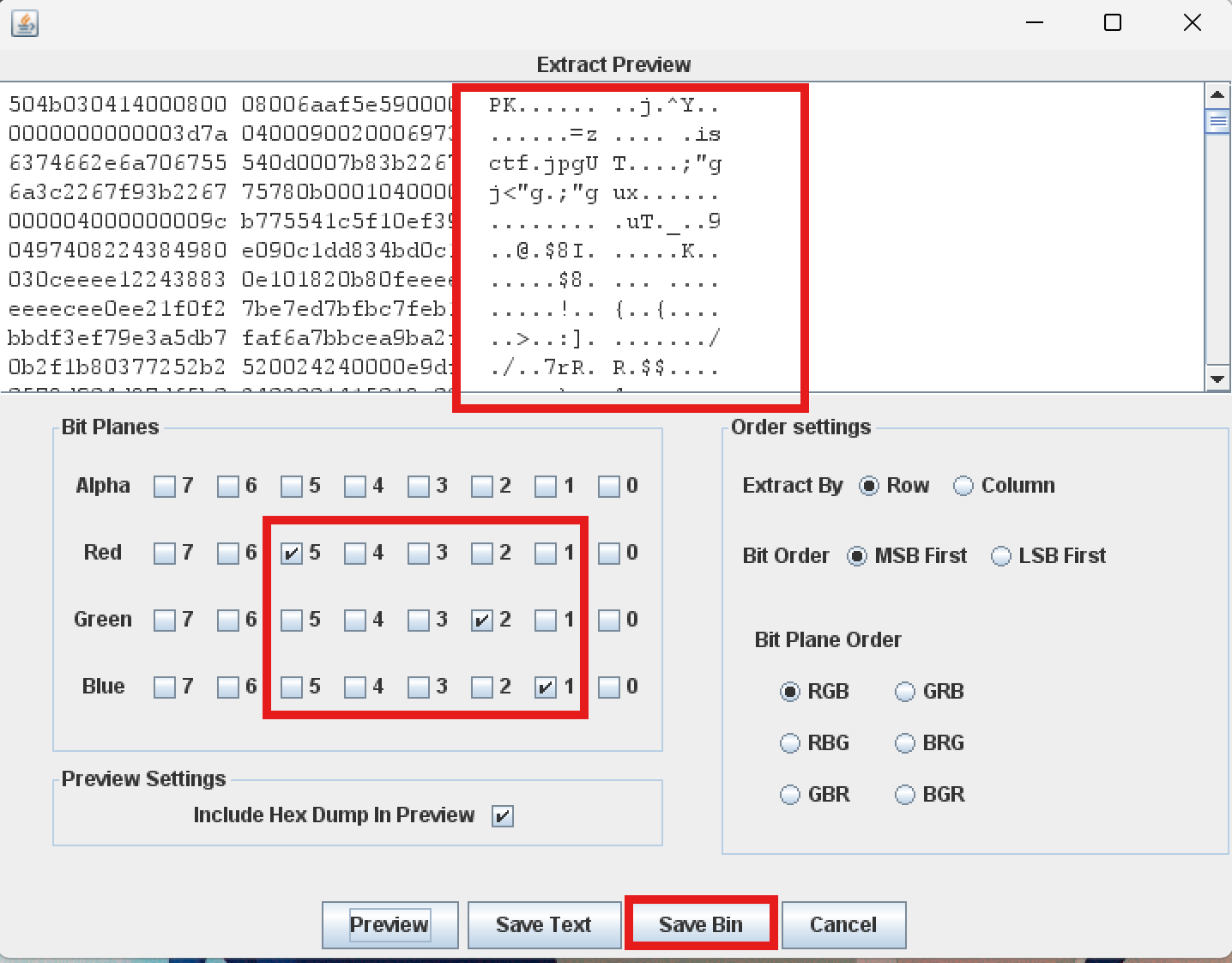Check the Blue bit plane 0 checkbox

[608, 687]
